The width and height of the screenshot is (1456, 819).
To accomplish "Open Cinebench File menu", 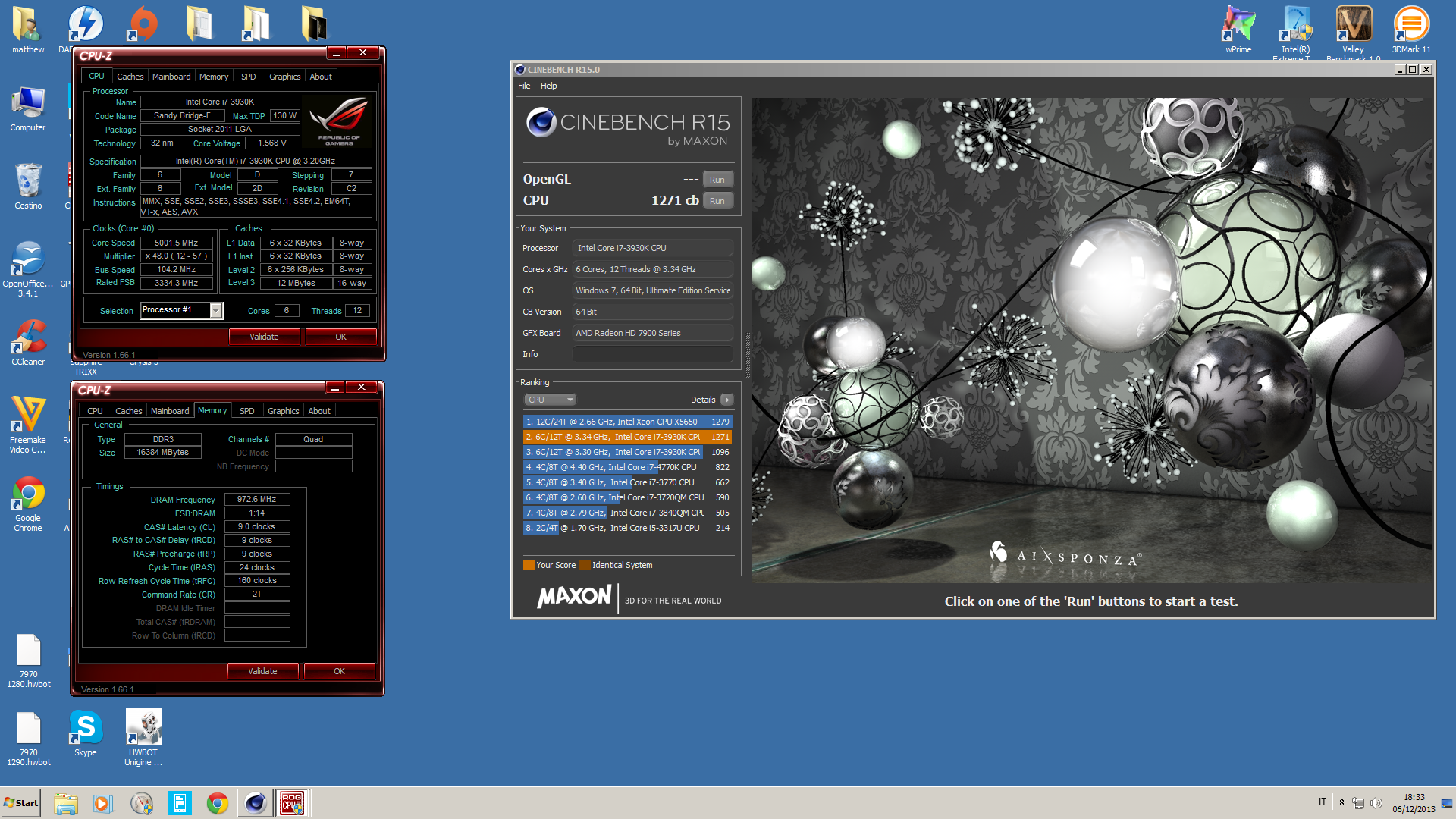I will pyautogui.click(x=524, y=86).
